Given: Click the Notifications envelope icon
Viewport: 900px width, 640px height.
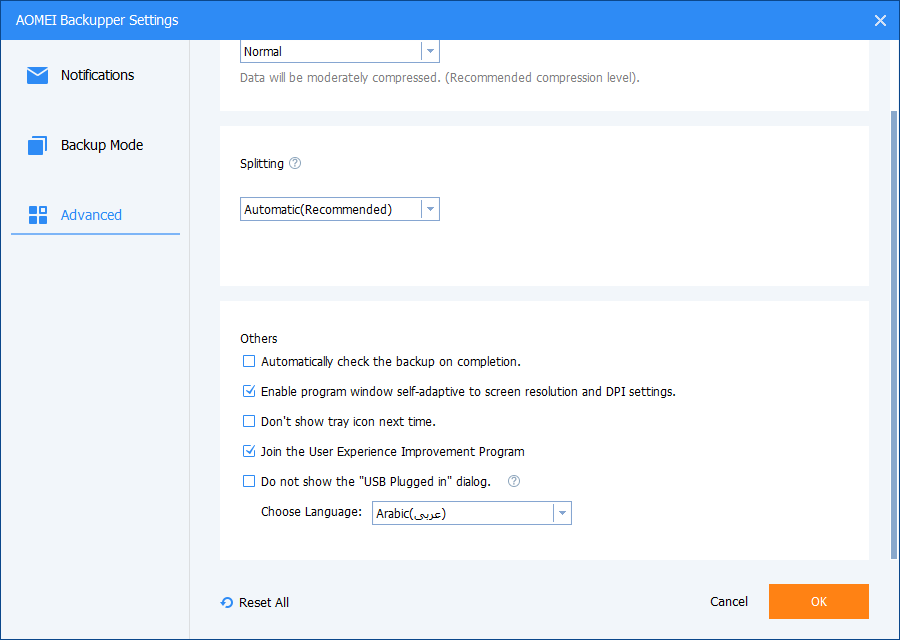Looking at the screenshot, I should [x=37, y=75].
